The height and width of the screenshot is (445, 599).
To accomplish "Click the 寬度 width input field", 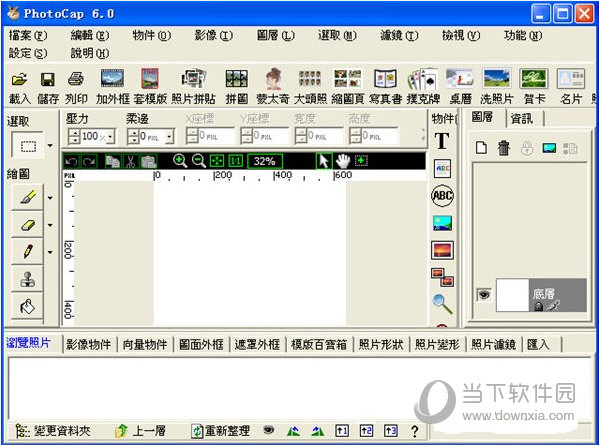I will [x=320, y=136].
